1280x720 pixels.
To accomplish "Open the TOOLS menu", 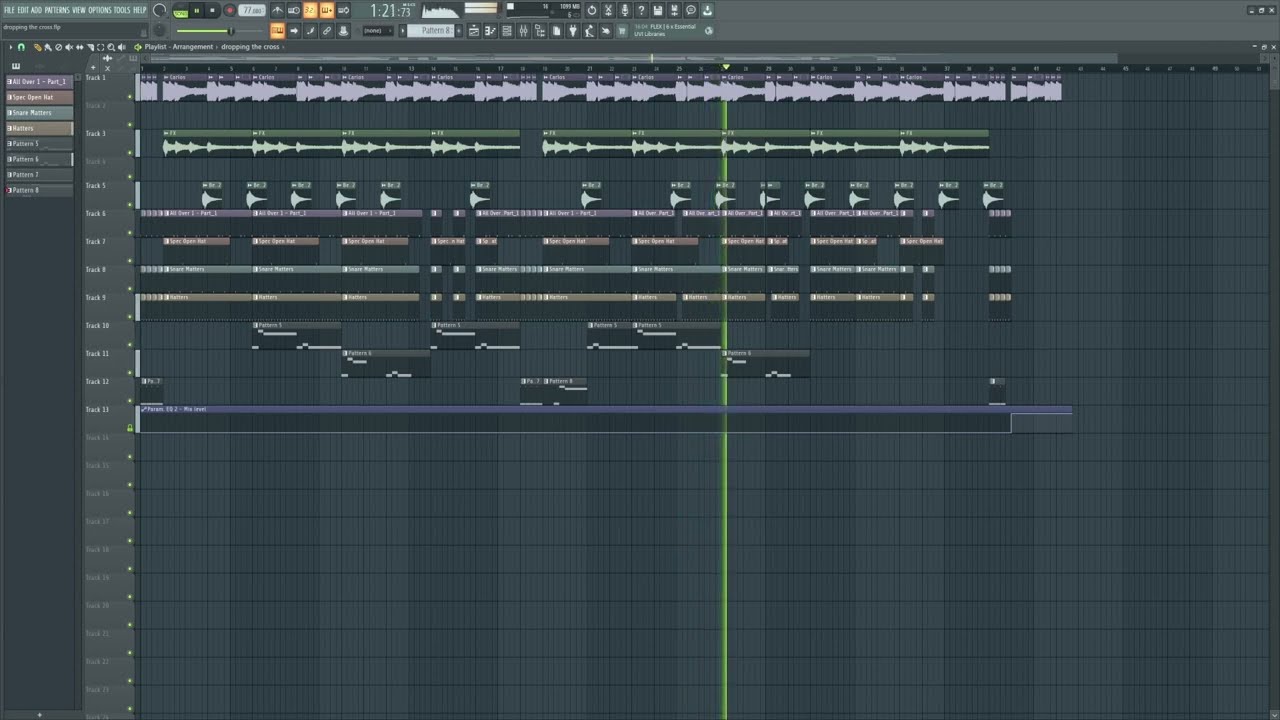I will click(x=122, y=10).
